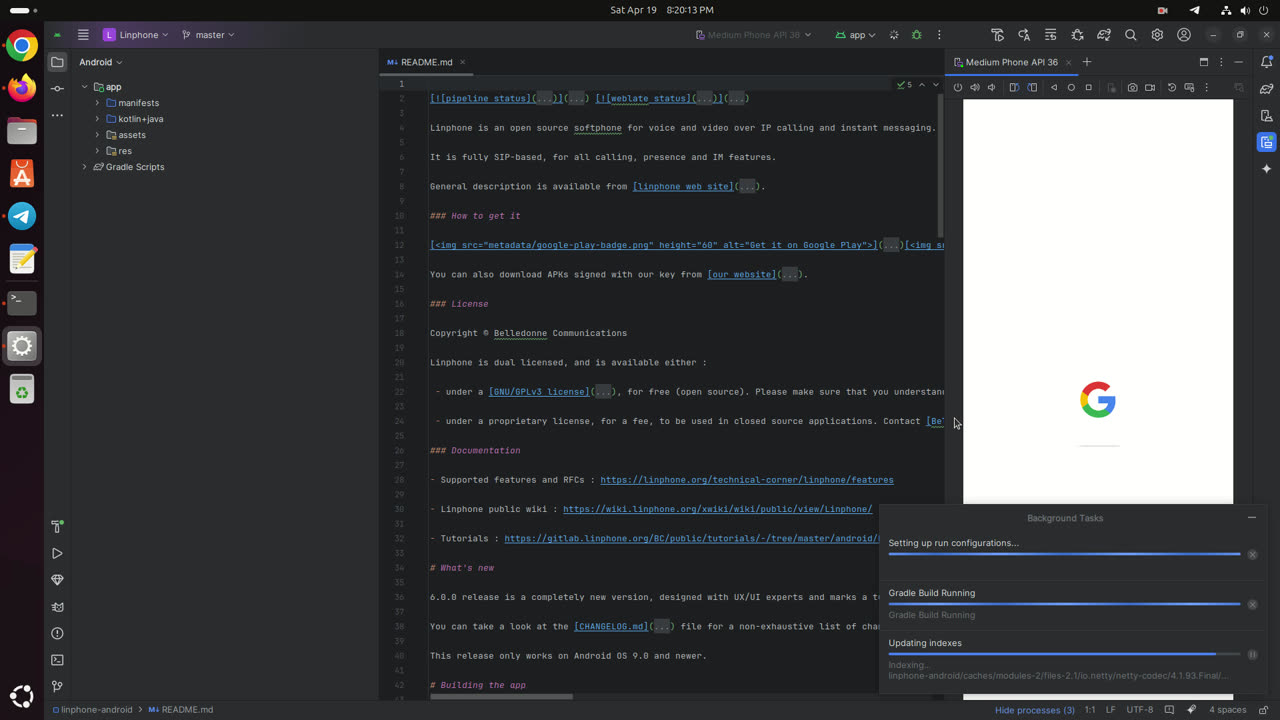The width and height of the screenshot is (1280, 720).
Task: Toggle the Project tool window folder icon
Action: (x=57, y=62)
